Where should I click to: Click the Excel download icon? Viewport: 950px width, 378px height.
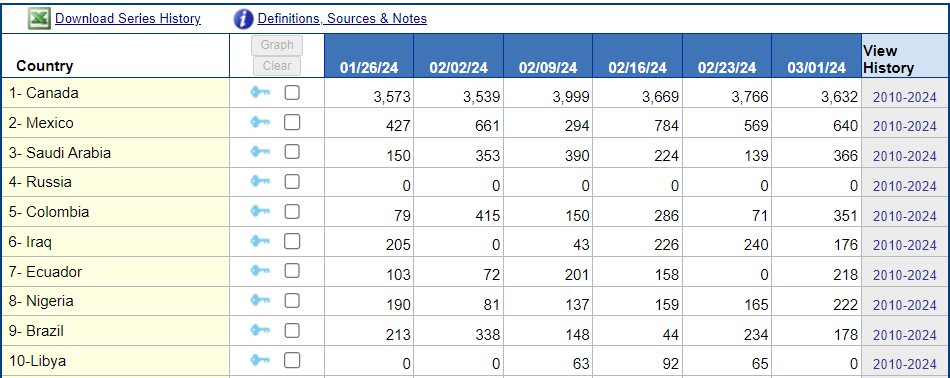(38, 19)
